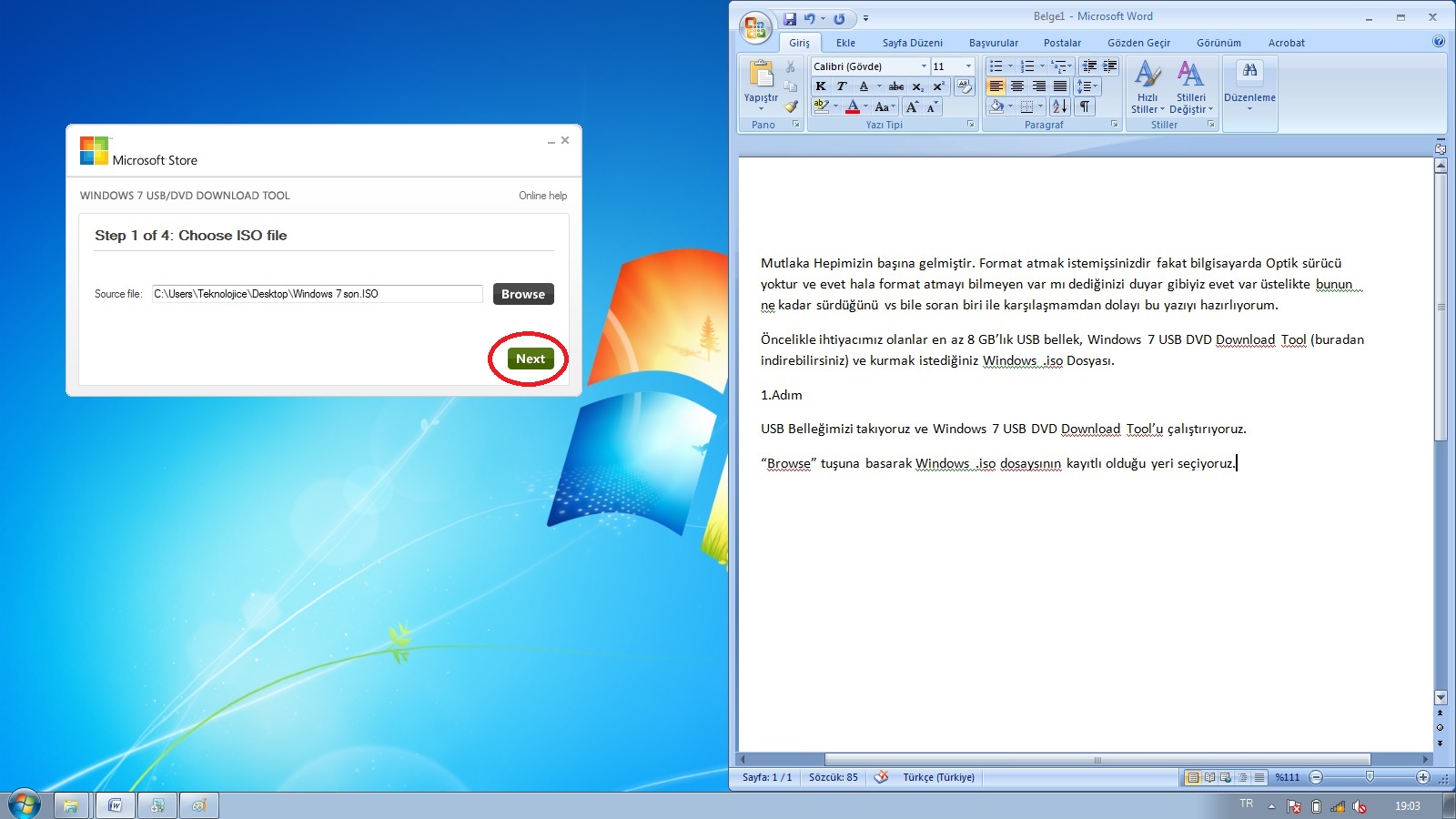Click the Copy icon in Pano group
1456x819 pixels.
(791, 86)
